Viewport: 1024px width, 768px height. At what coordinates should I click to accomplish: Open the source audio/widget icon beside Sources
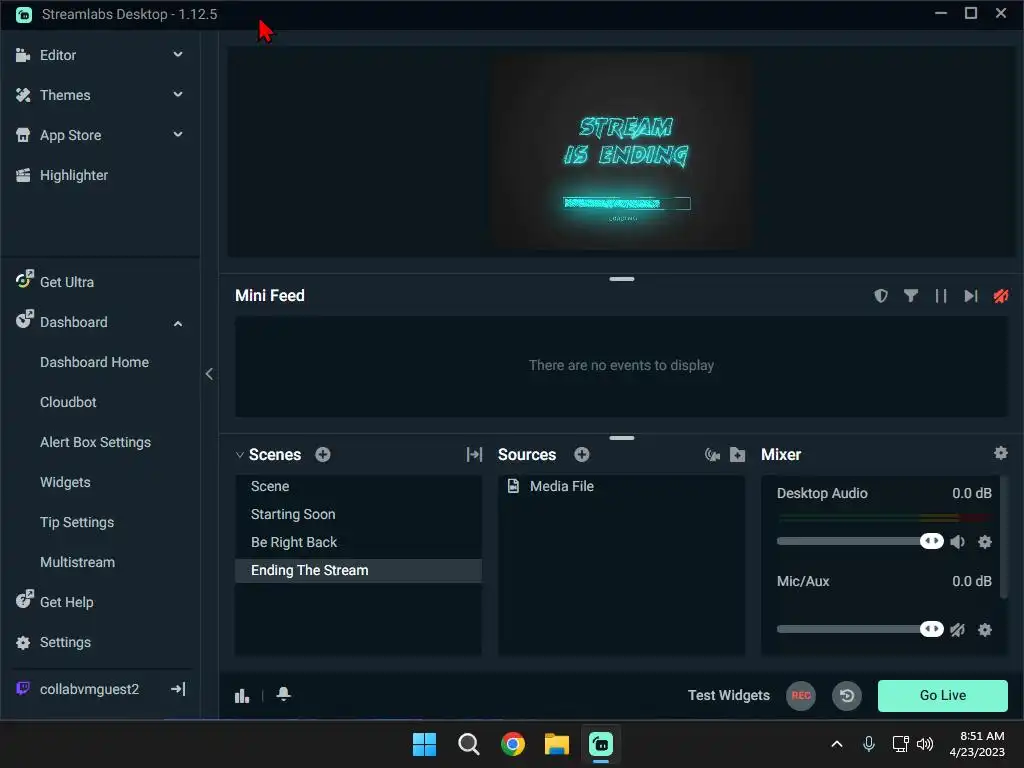pos(712,455)
